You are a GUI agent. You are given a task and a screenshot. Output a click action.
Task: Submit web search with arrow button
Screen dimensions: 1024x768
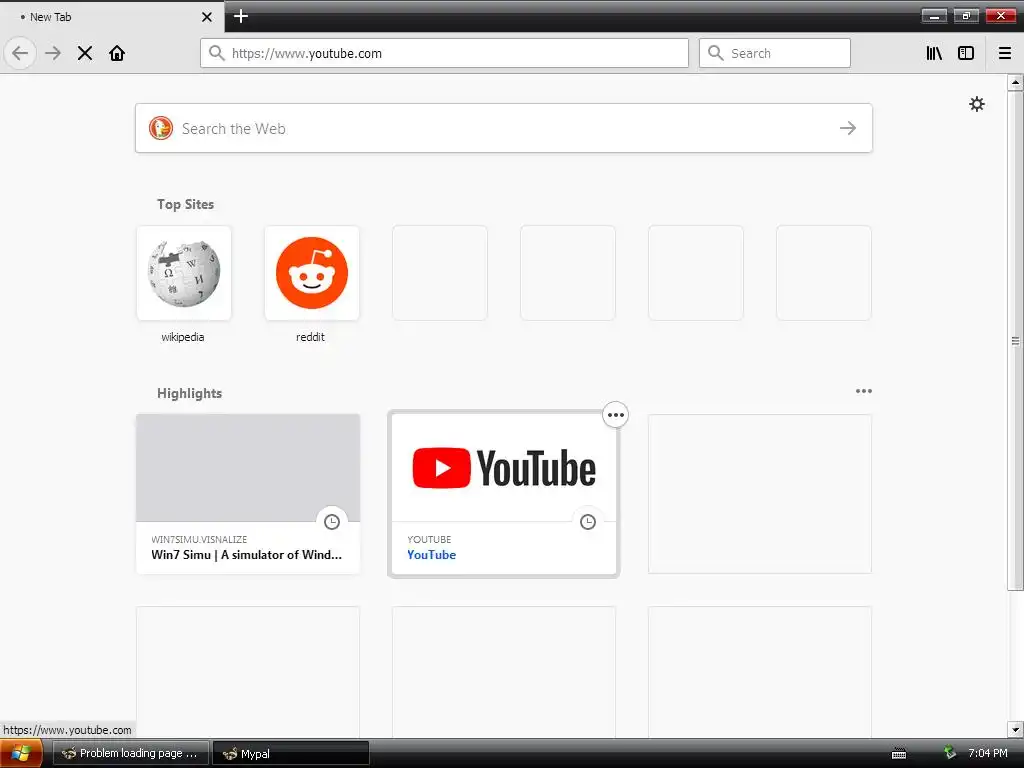tap(848, 128)
